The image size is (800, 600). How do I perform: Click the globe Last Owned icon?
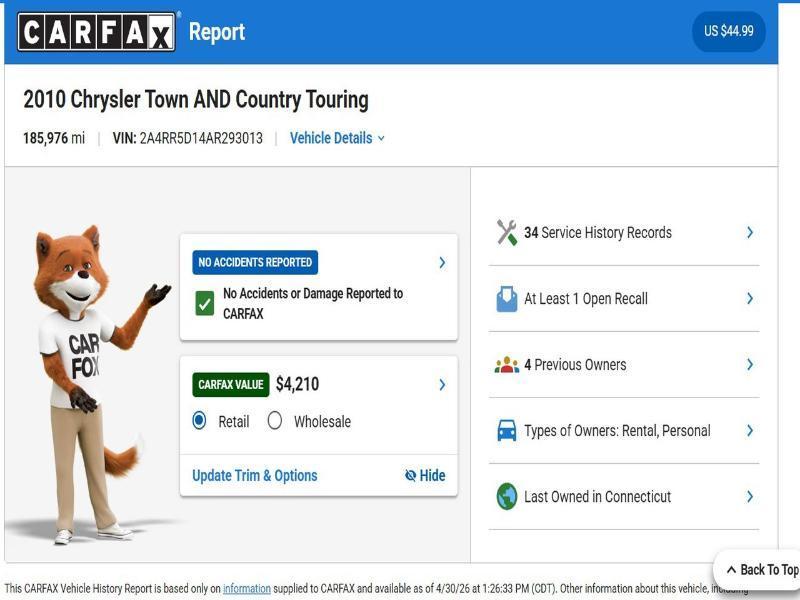click(x=507, y=497)
